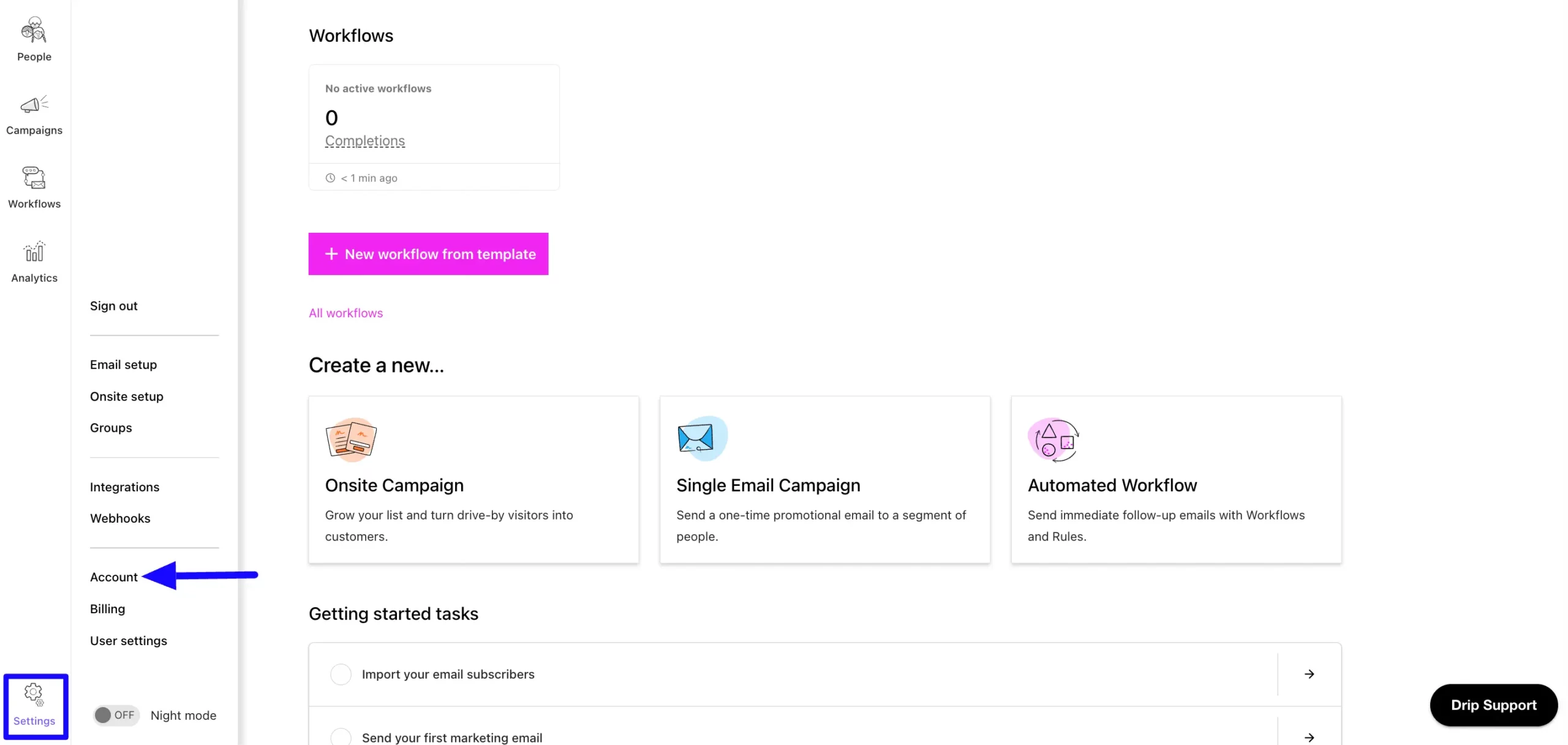The image size is (1568, 745).
Task: Open the All workflows link
Action: pyautogui.click(x=345, y=313)
